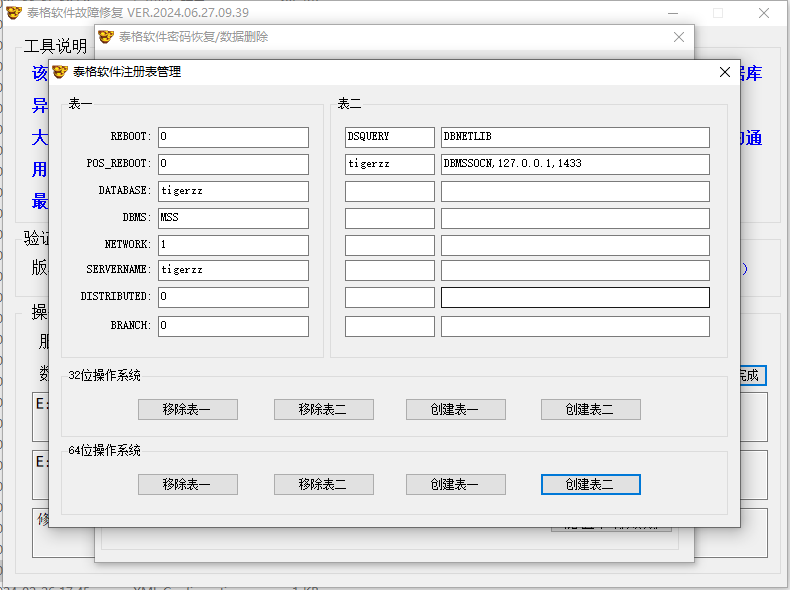Click 移除表二 under 64位操作系统
790x590 pixels.
323,484
